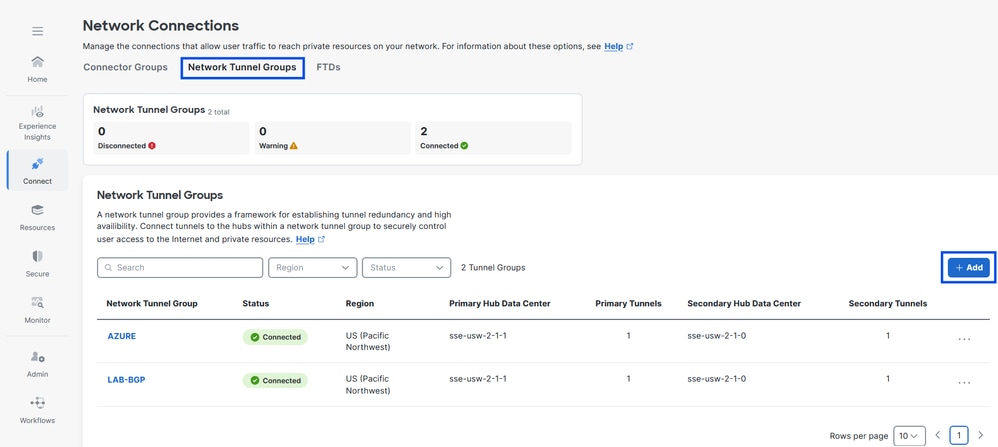Open Workflows from the sidebar
Viewport: 998px width, 447px height.
(37, 410)
